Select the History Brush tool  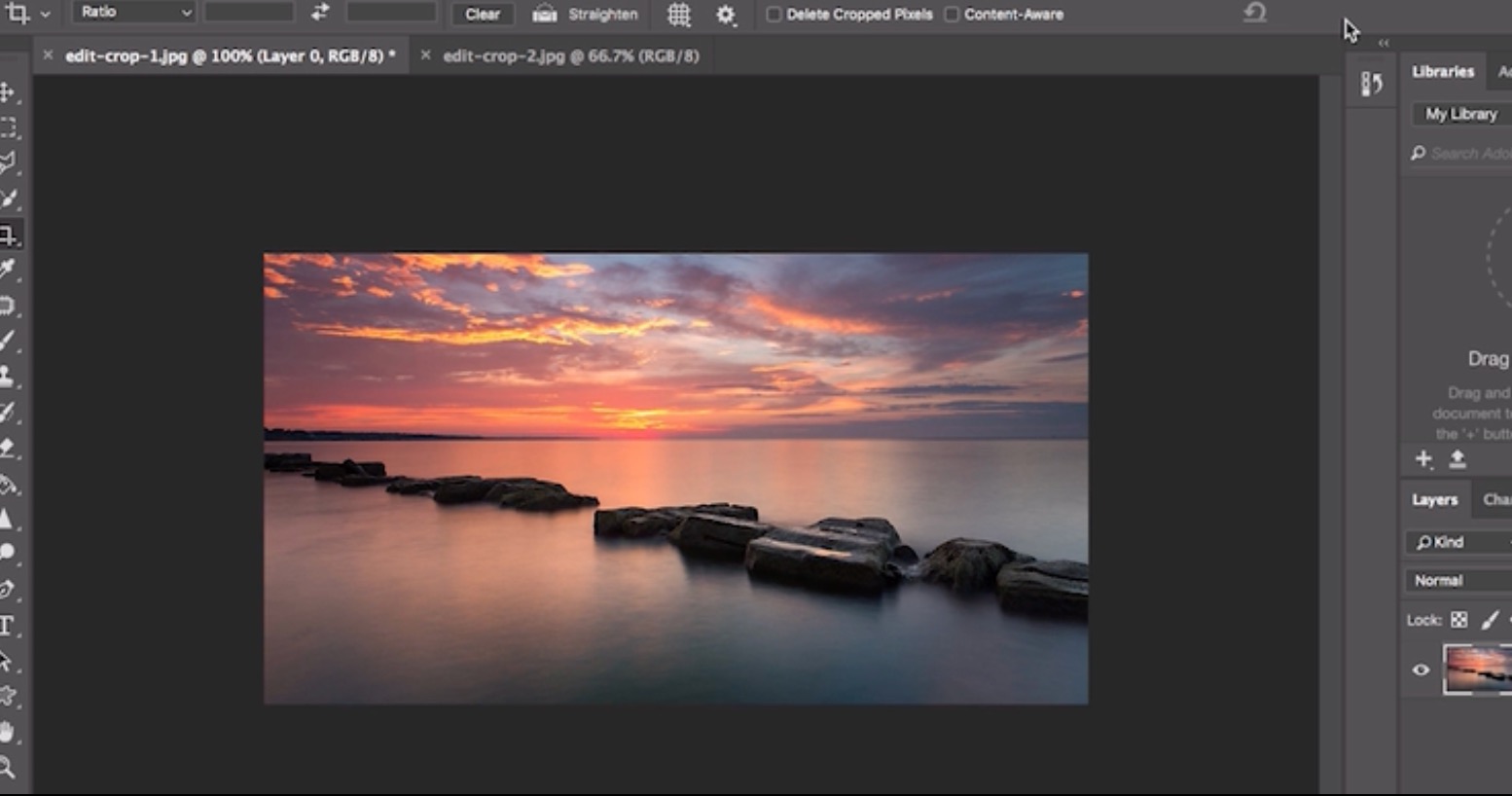(x=7, y=412)
